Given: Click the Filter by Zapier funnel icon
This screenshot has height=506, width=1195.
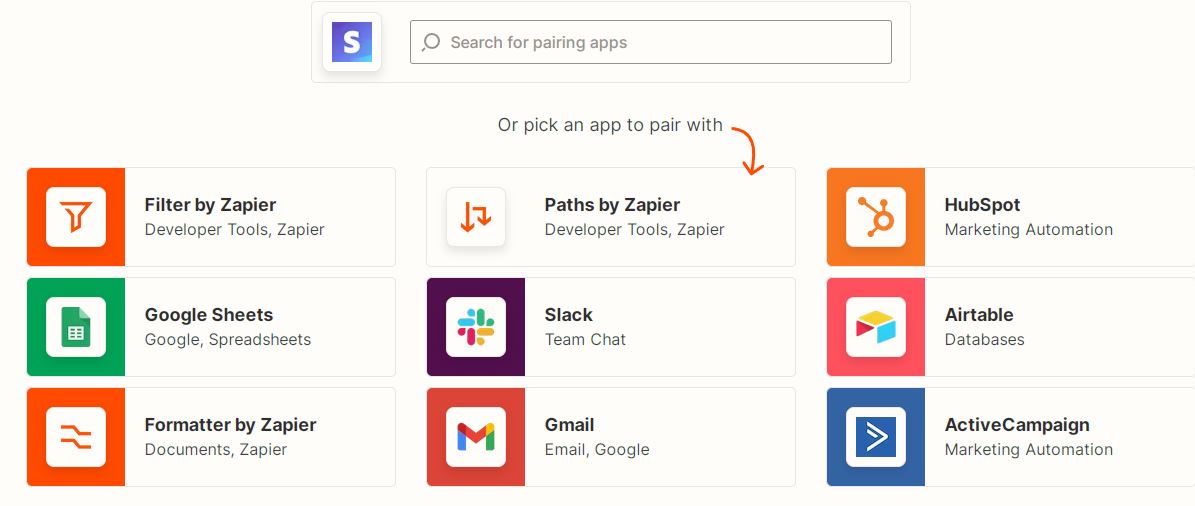Looking at the screenshot, I should click(76, 217).
